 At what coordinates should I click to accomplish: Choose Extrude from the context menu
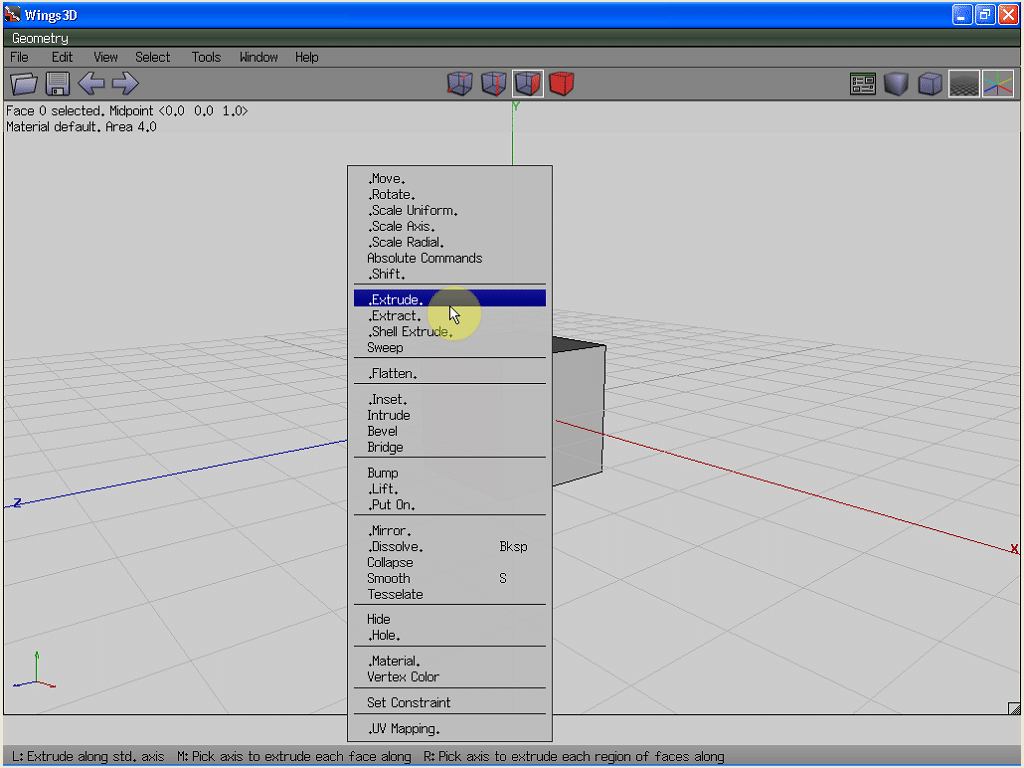(396, 299)
